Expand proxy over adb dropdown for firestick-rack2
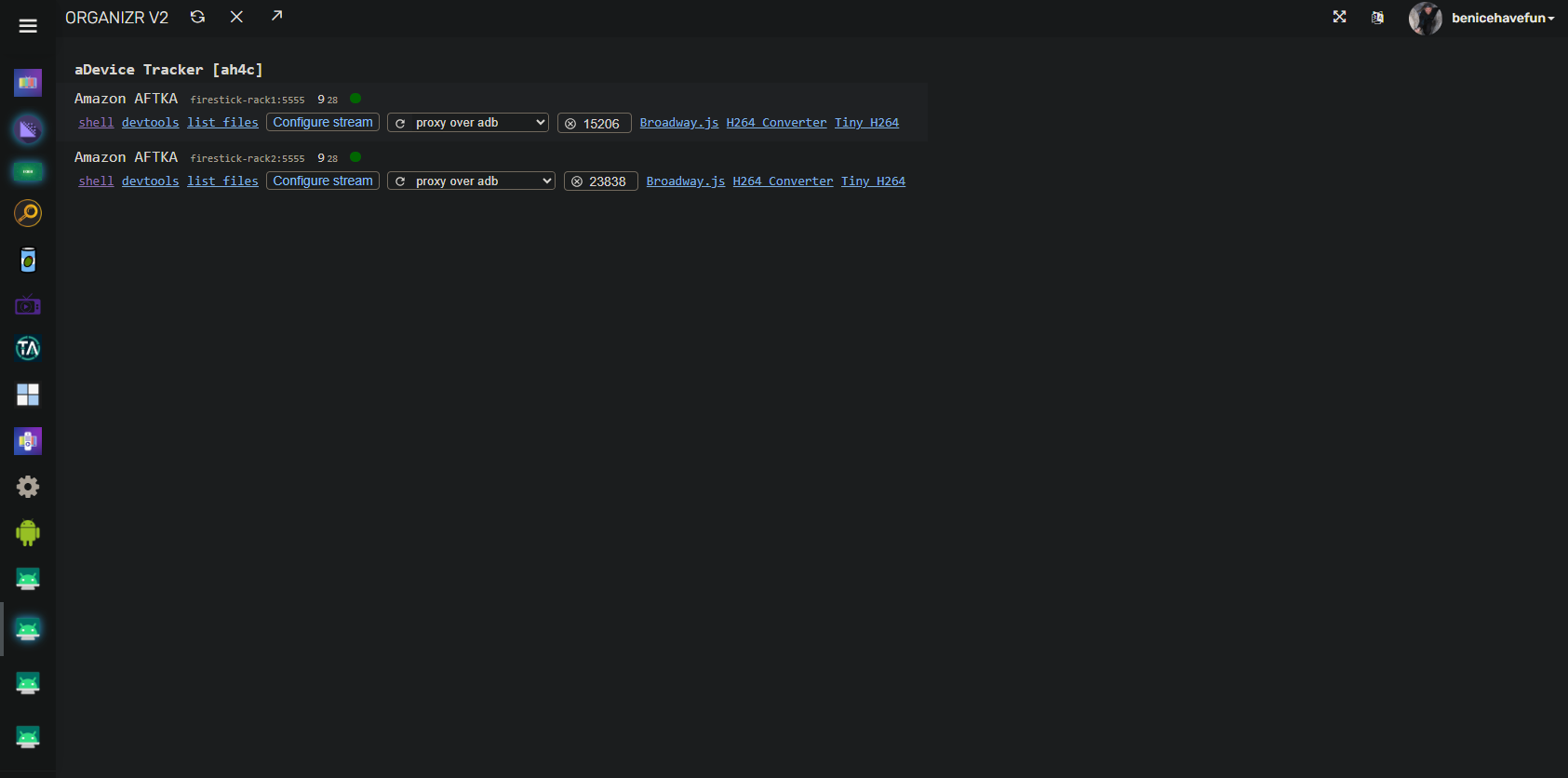 pos(471,181)
